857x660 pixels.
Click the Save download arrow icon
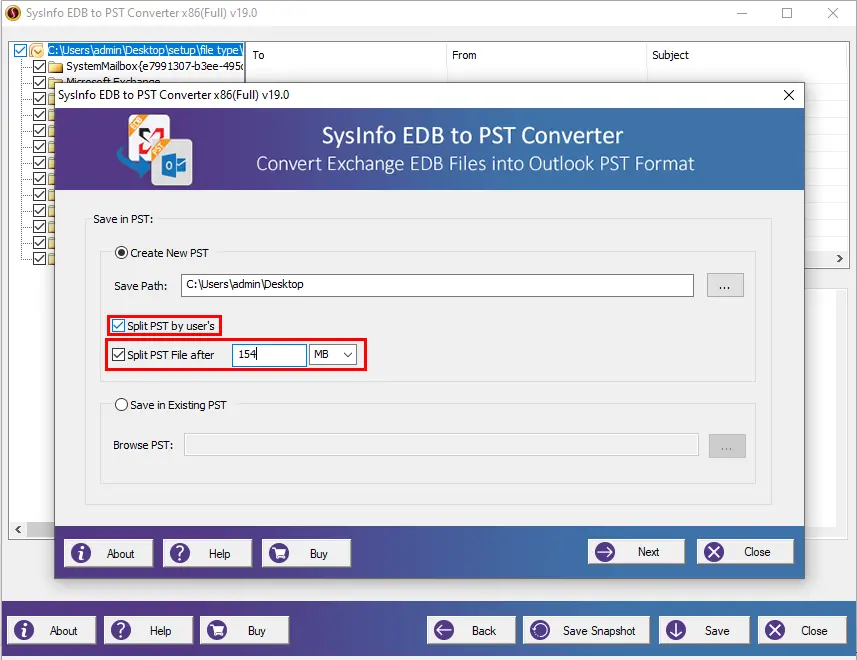click(x=676, y=630)
